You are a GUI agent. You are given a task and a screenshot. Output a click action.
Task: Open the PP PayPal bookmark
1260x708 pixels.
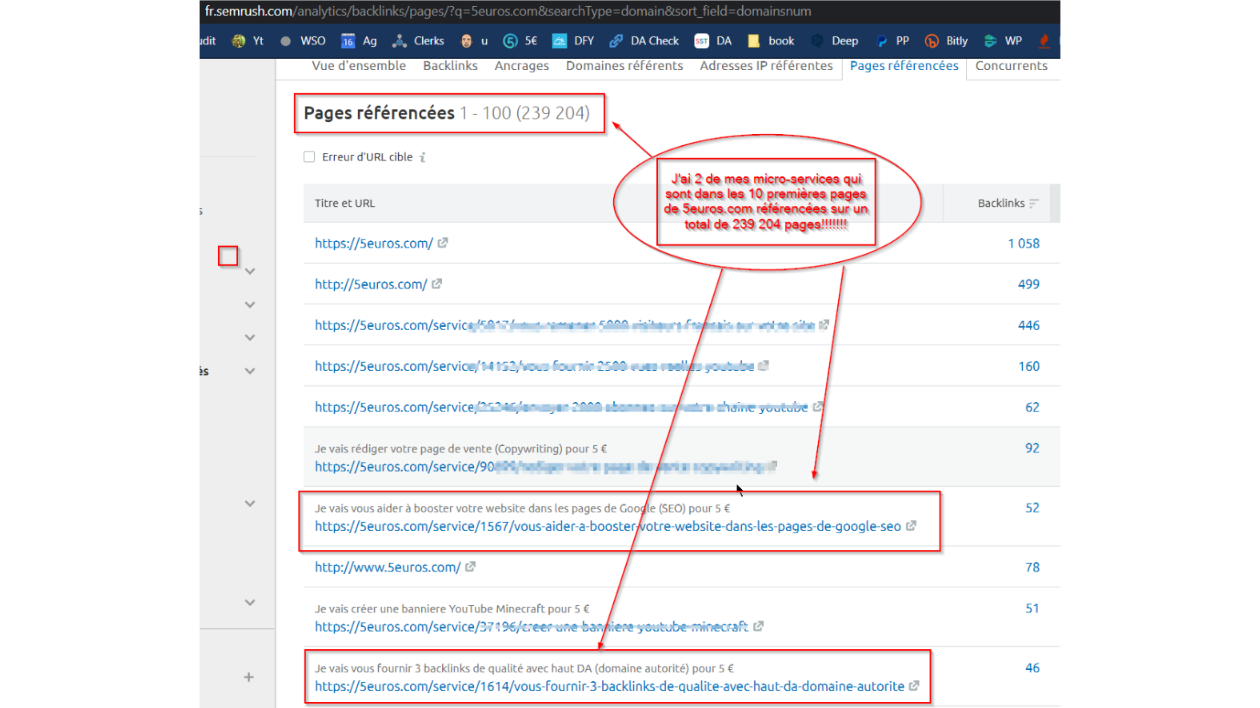coord(892,41)
